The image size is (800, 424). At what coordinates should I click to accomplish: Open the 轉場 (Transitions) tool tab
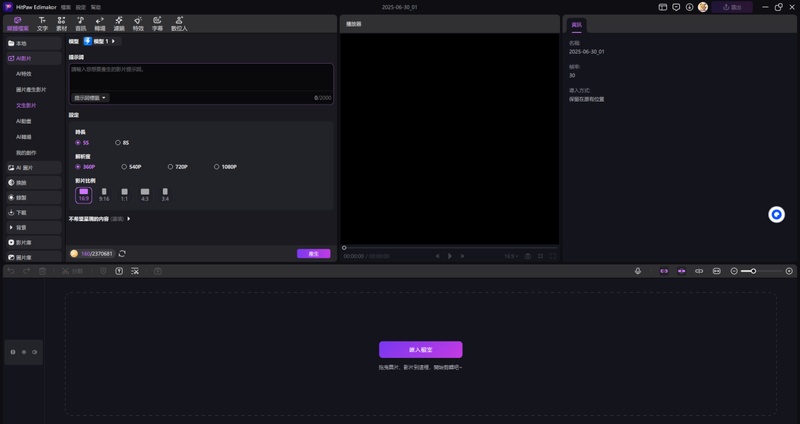(x=99, y=23)
